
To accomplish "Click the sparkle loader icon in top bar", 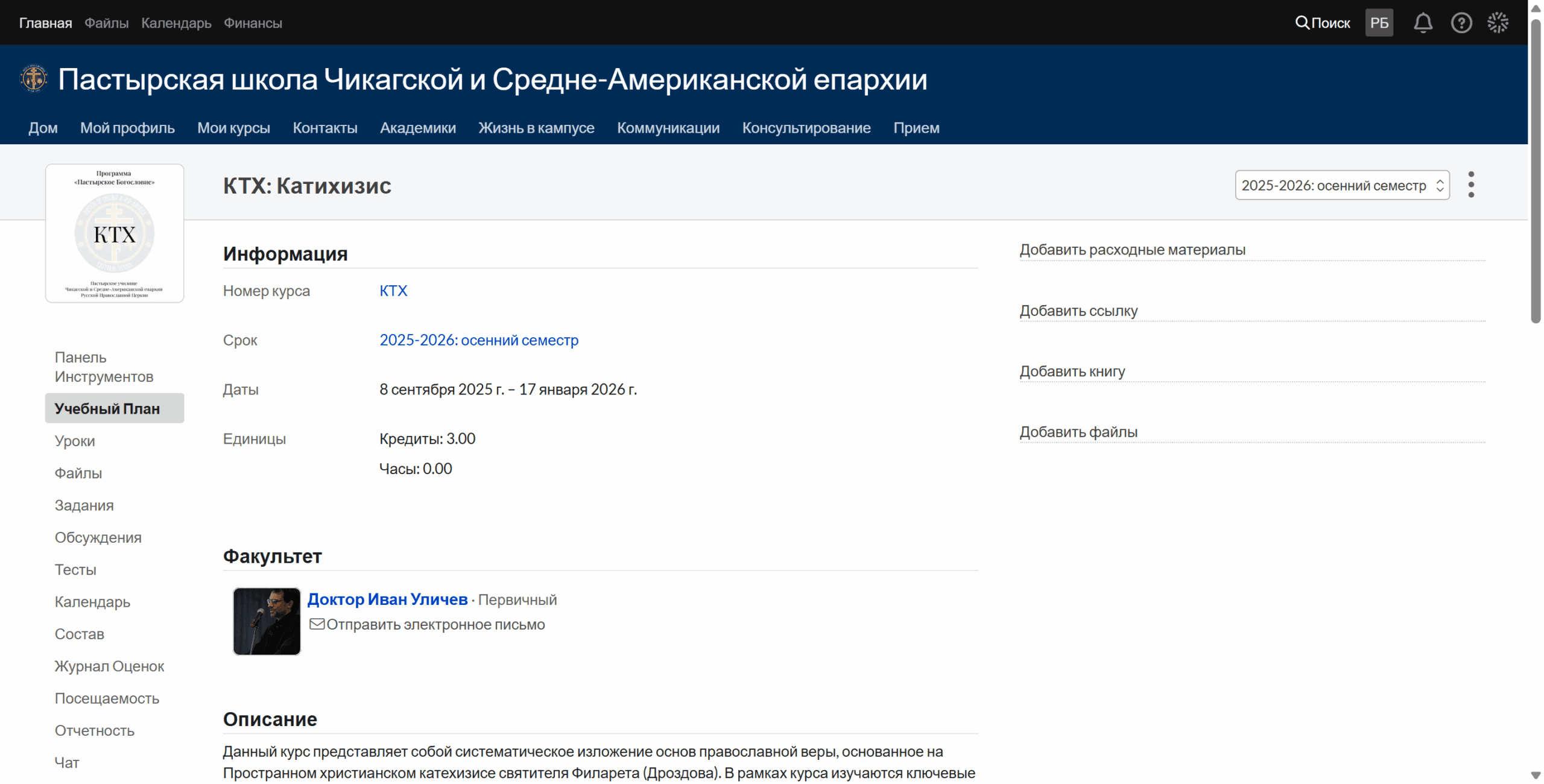I will coord(1498,23).
